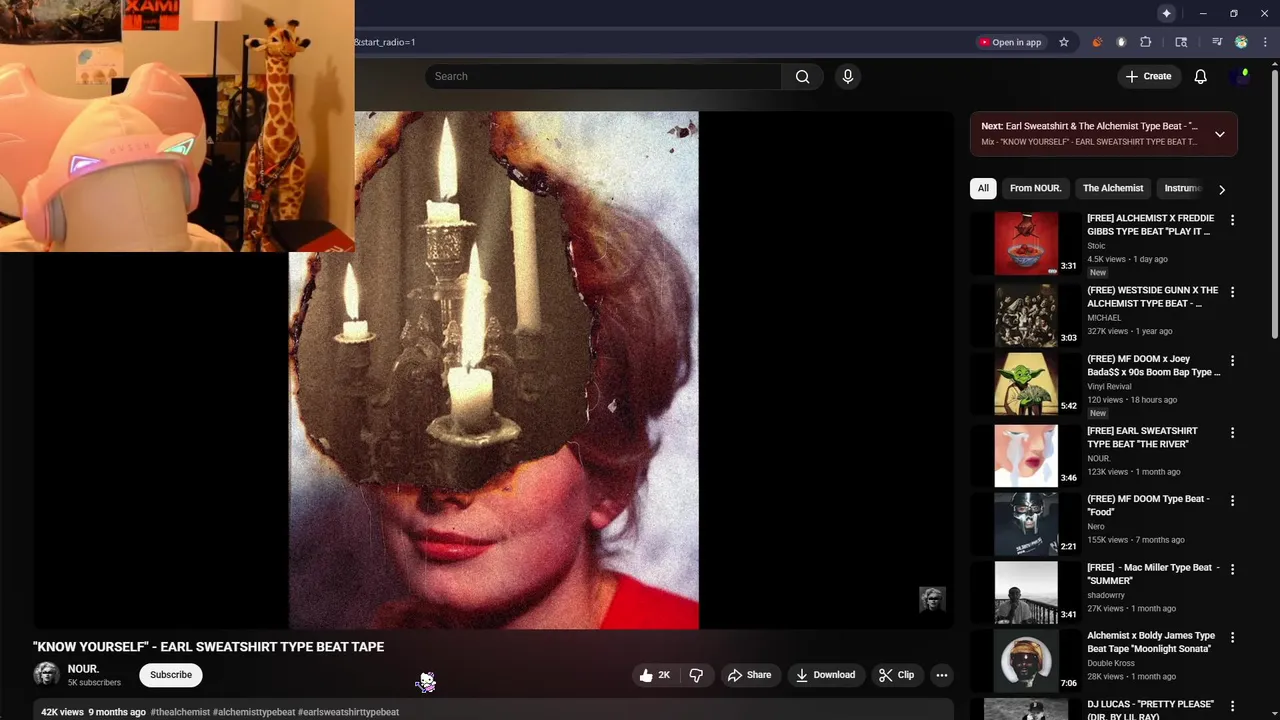
Task: Select The Alchemist filter chip
Action: (x=1112, y=188)
